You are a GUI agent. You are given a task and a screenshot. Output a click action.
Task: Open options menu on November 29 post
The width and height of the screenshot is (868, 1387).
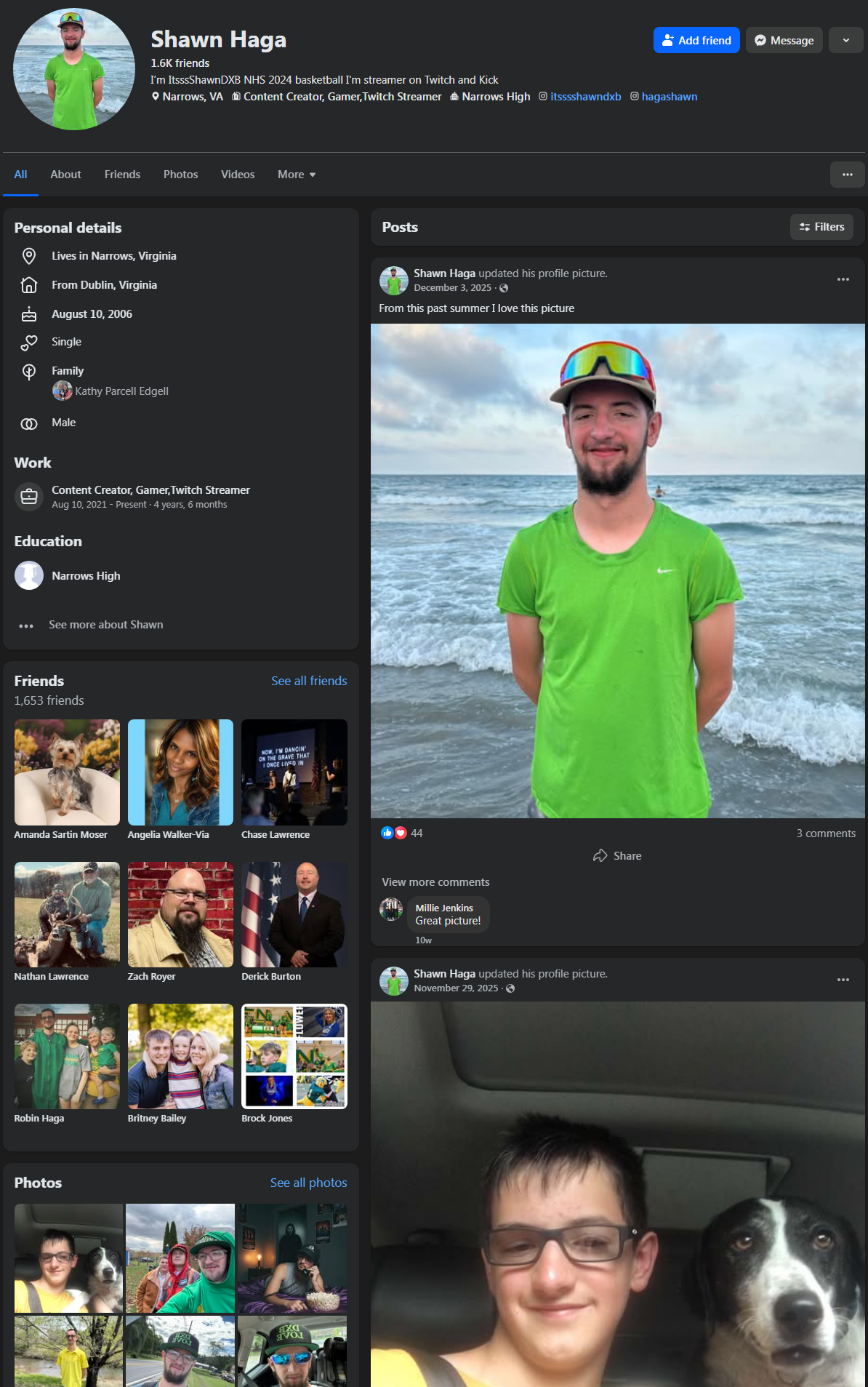(843, 980)
